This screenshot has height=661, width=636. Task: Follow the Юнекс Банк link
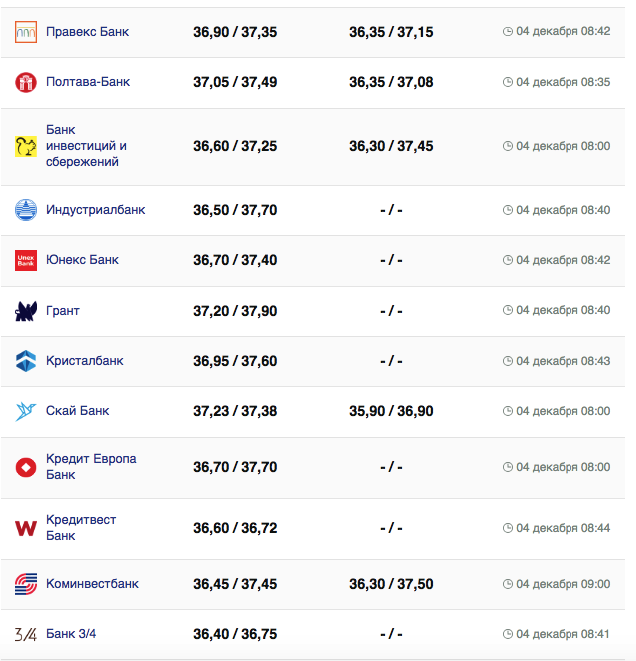point(82,260)
